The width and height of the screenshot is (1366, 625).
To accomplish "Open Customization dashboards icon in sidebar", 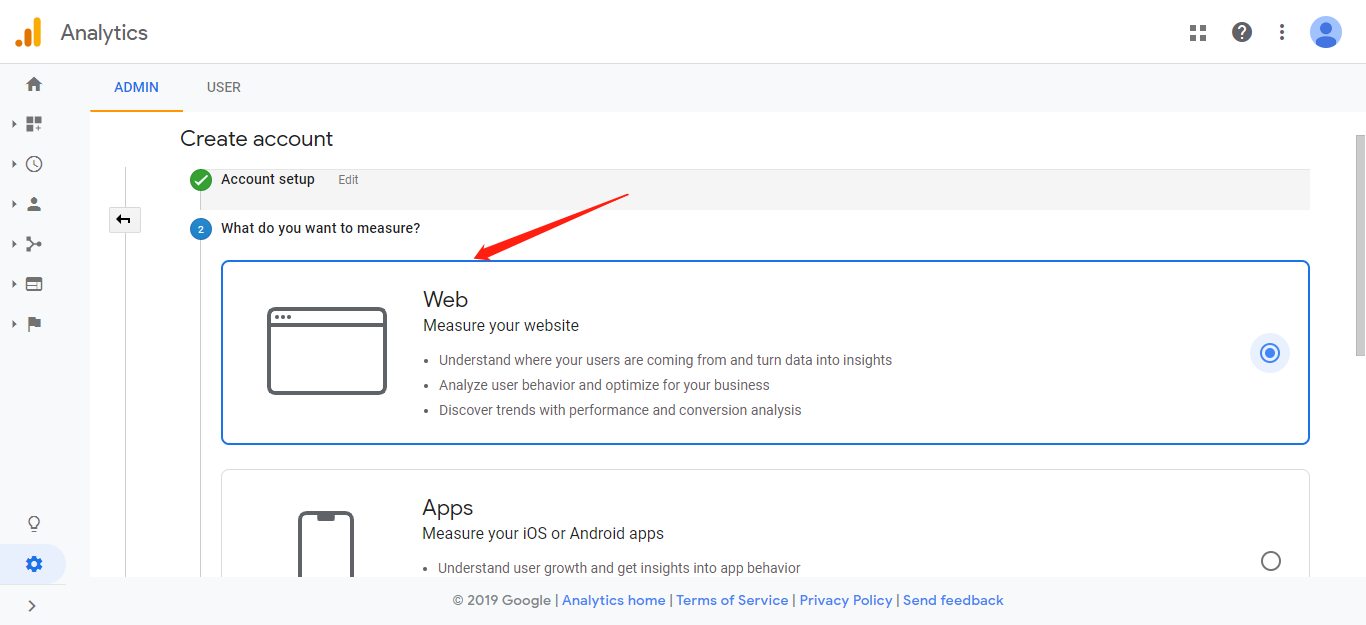I will pyautogui.click(x=34, y=124).
